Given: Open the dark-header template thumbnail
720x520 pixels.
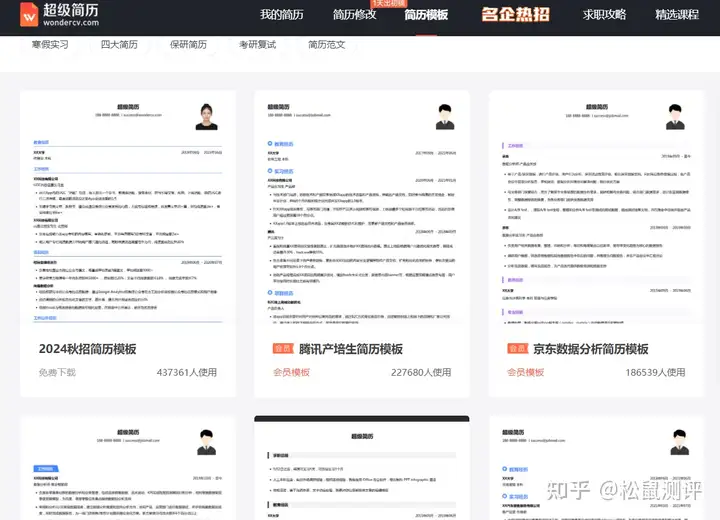Looking at the screenshot, I should [x=362, y=468].
